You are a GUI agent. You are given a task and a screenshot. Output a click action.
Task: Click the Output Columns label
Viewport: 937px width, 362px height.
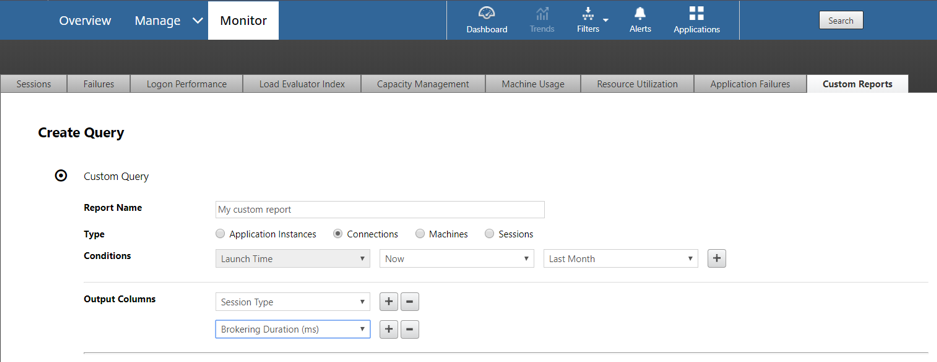[x=120, y=299]
